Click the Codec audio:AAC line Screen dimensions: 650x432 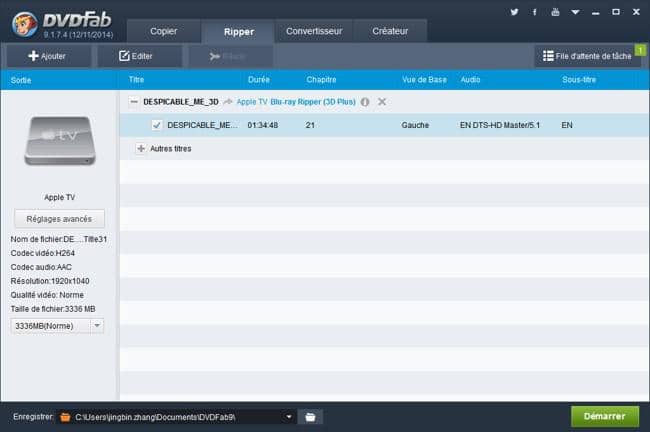tap(41, 267)
